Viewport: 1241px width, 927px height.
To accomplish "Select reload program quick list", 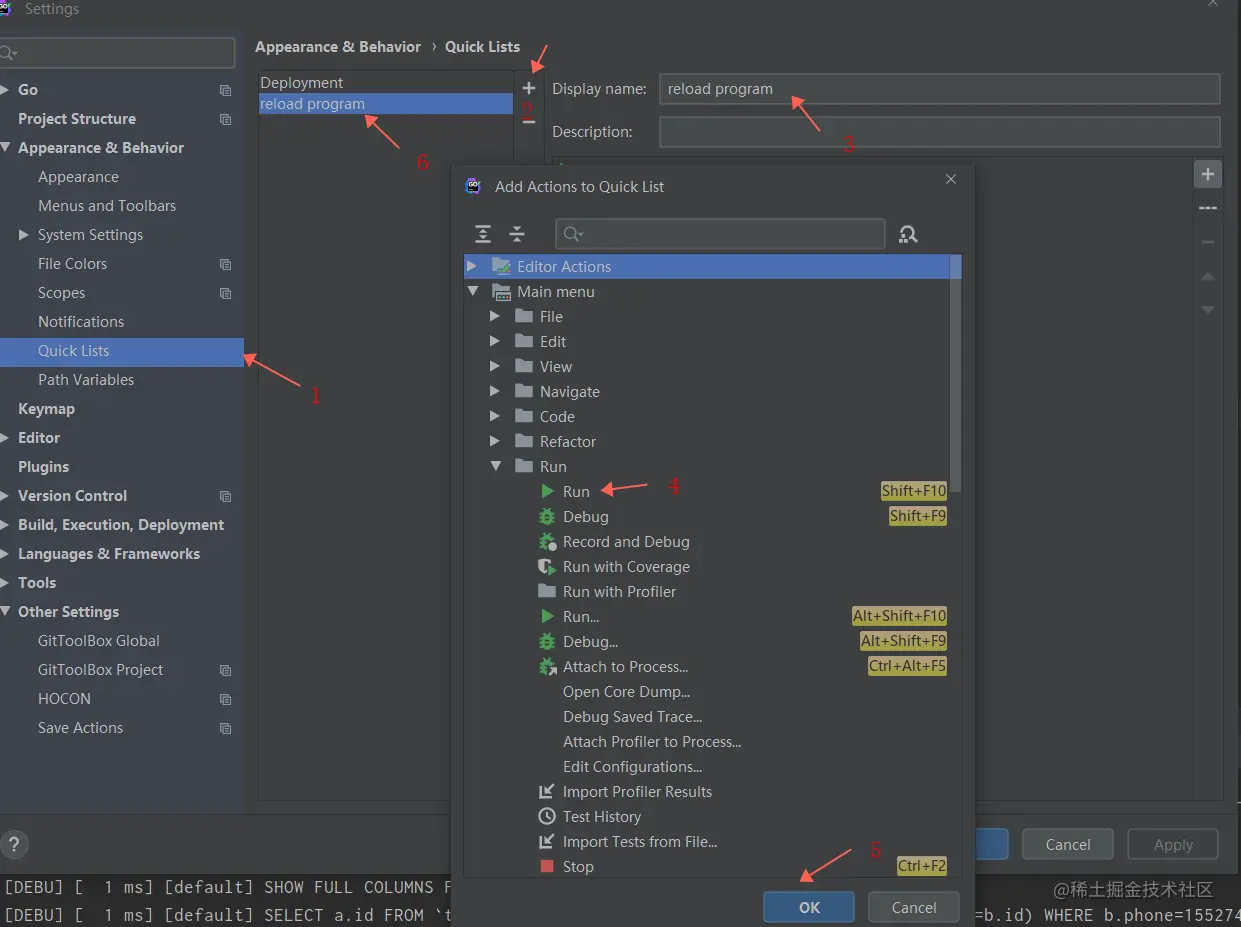I will 386,104.
